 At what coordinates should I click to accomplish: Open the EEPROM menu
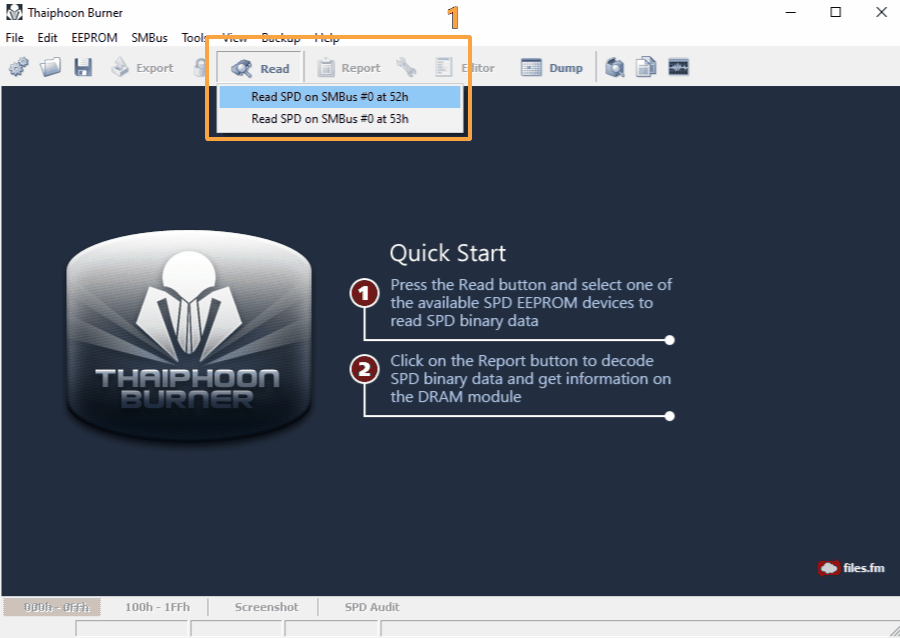(x=94, y=38)
